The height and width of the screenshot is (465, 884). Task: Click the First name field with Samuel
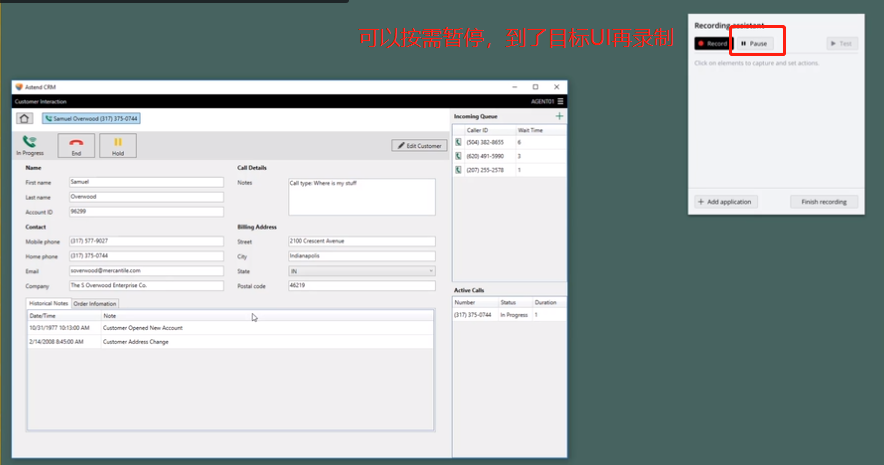pyautogui.click(x=147, y=182)
